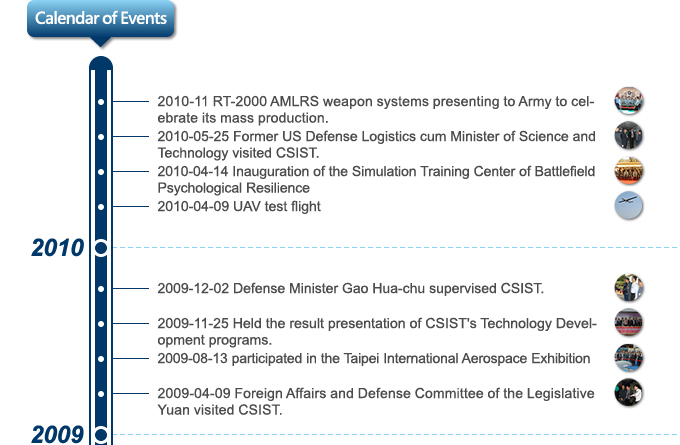Open the Taipei International Aerospace Exhibition entry
Image resolution: width=680 pixels, height=445 pixels.
(373, 359)
